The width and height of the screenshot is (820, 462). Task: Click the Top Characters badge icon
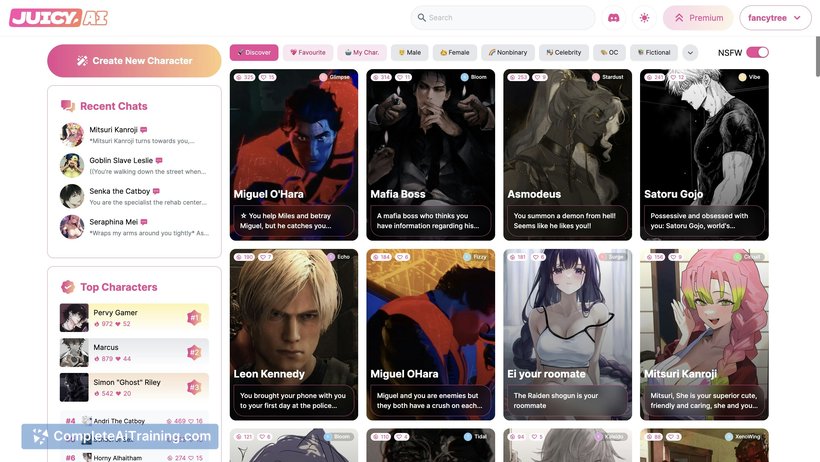coord(67,287)
